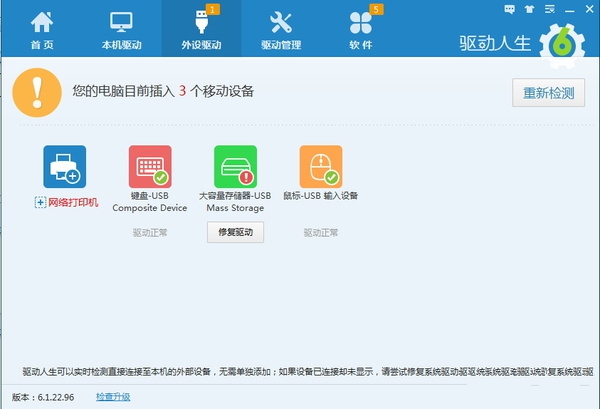
Task: Click the badge 5 on 软件 tab
Action: pyautogui.click(x=376, y=9)
